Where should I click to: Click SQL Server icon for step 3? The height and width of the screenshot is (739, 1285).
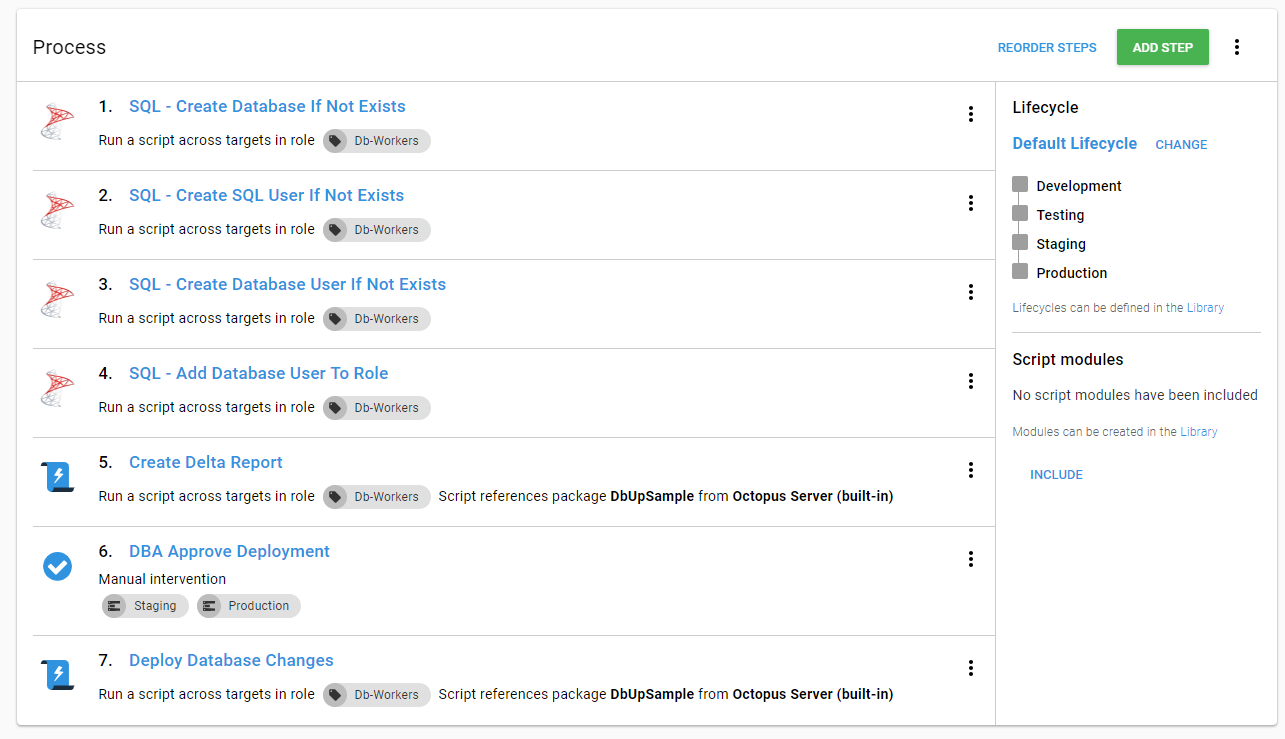[x=58, y=300]
